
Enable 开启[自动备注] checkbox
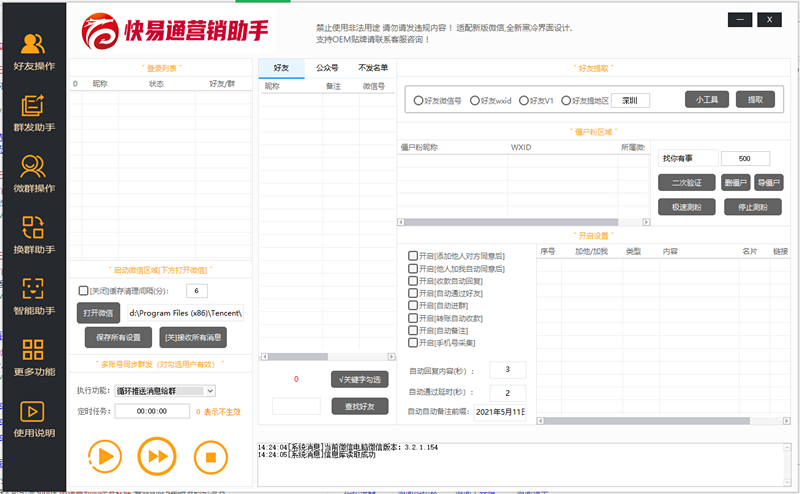click(413, 330)
